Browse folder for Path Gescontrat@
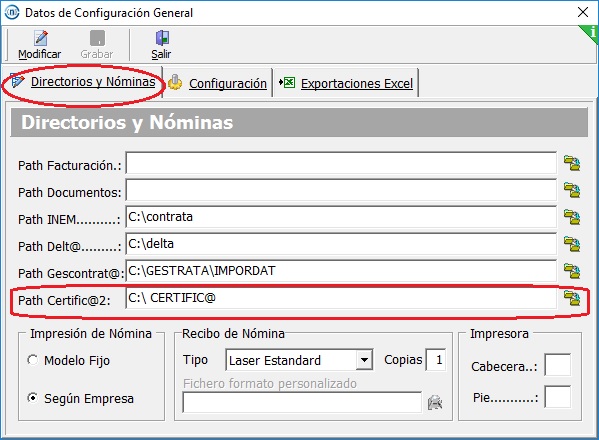The height and width of the screenshot is (440, 599). [x=572, y=271]
